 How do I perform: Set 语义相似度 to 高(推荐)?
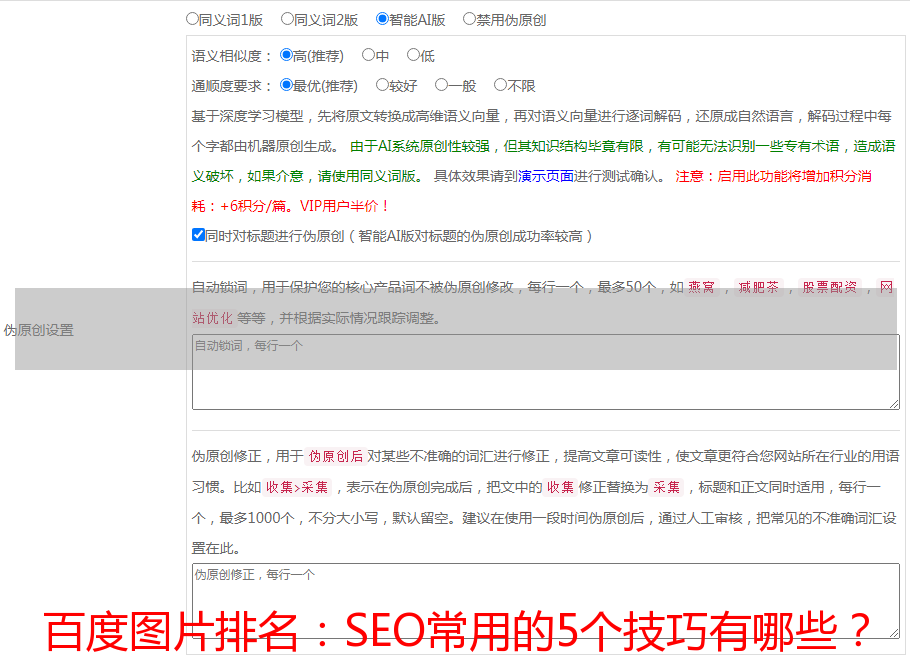pos(286,55)
